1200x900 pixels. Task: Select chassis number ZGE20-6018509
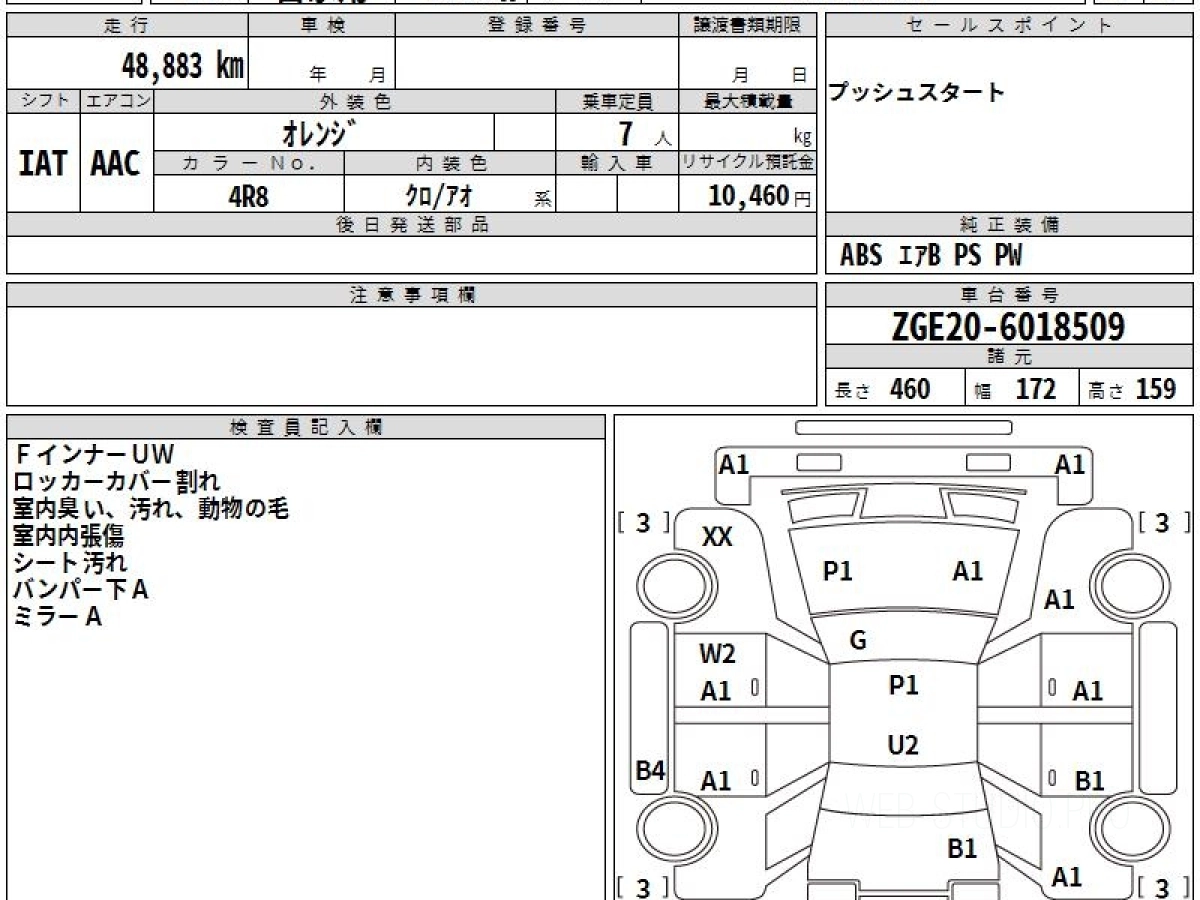[1008, 327]
